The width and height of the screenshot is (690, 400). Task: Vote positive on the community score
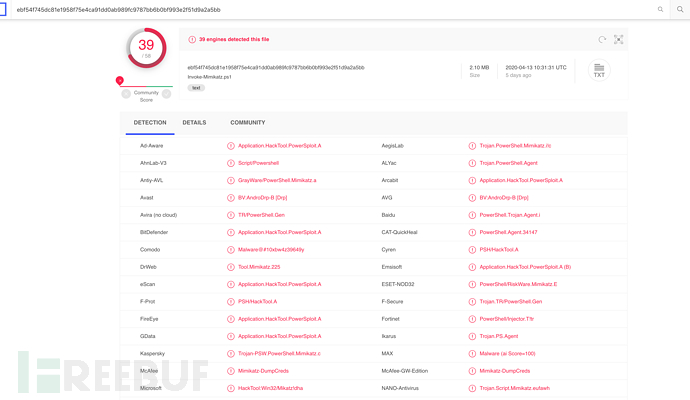[166, 94]
